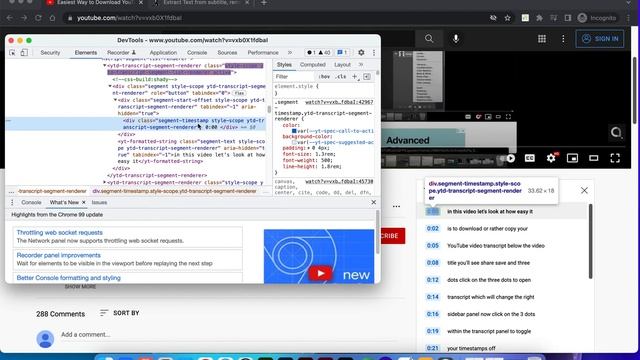Screen dimensions: 640x360
Task: Switch to the Application panel tab
Action: tap(163, 53)
